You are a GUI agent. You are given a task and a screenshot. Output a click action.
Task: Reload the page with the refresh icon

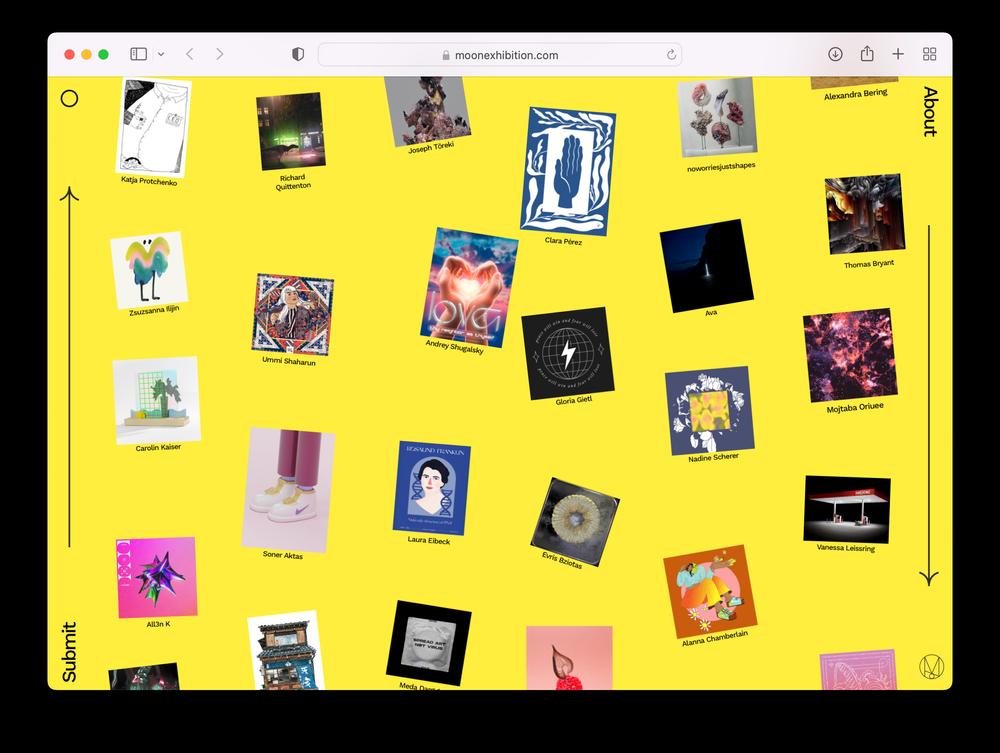(x=671, y=55)
